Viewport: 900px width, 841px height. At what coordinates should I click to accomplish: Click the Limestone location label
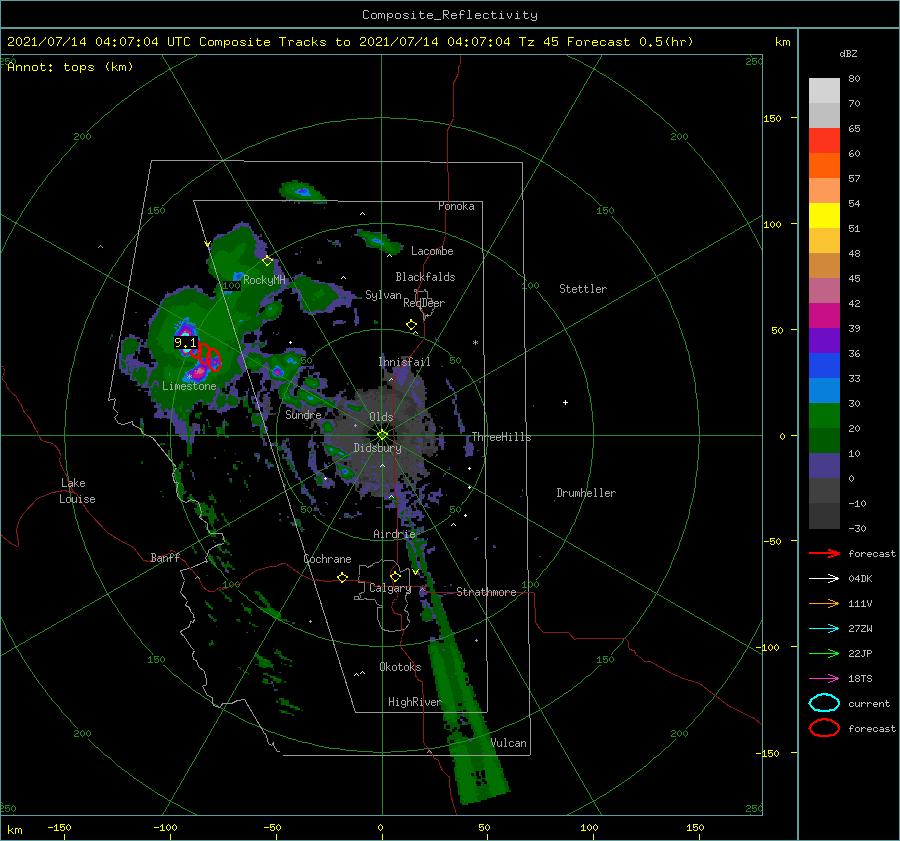189,386
